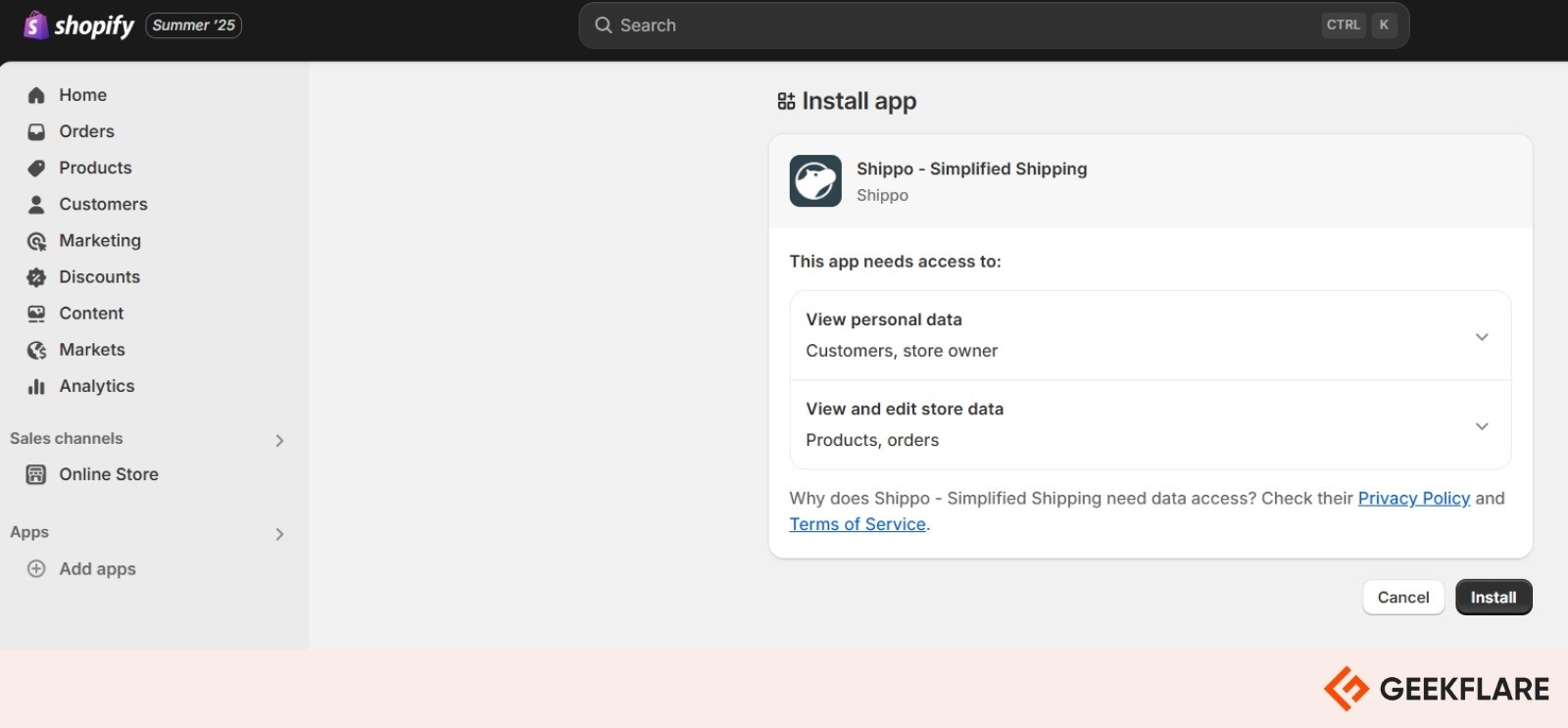This screenshot has width=1568, height=728.
Task: Click the Home icon in sidebar
Action: pyautogui.click(x=36, y=95)
